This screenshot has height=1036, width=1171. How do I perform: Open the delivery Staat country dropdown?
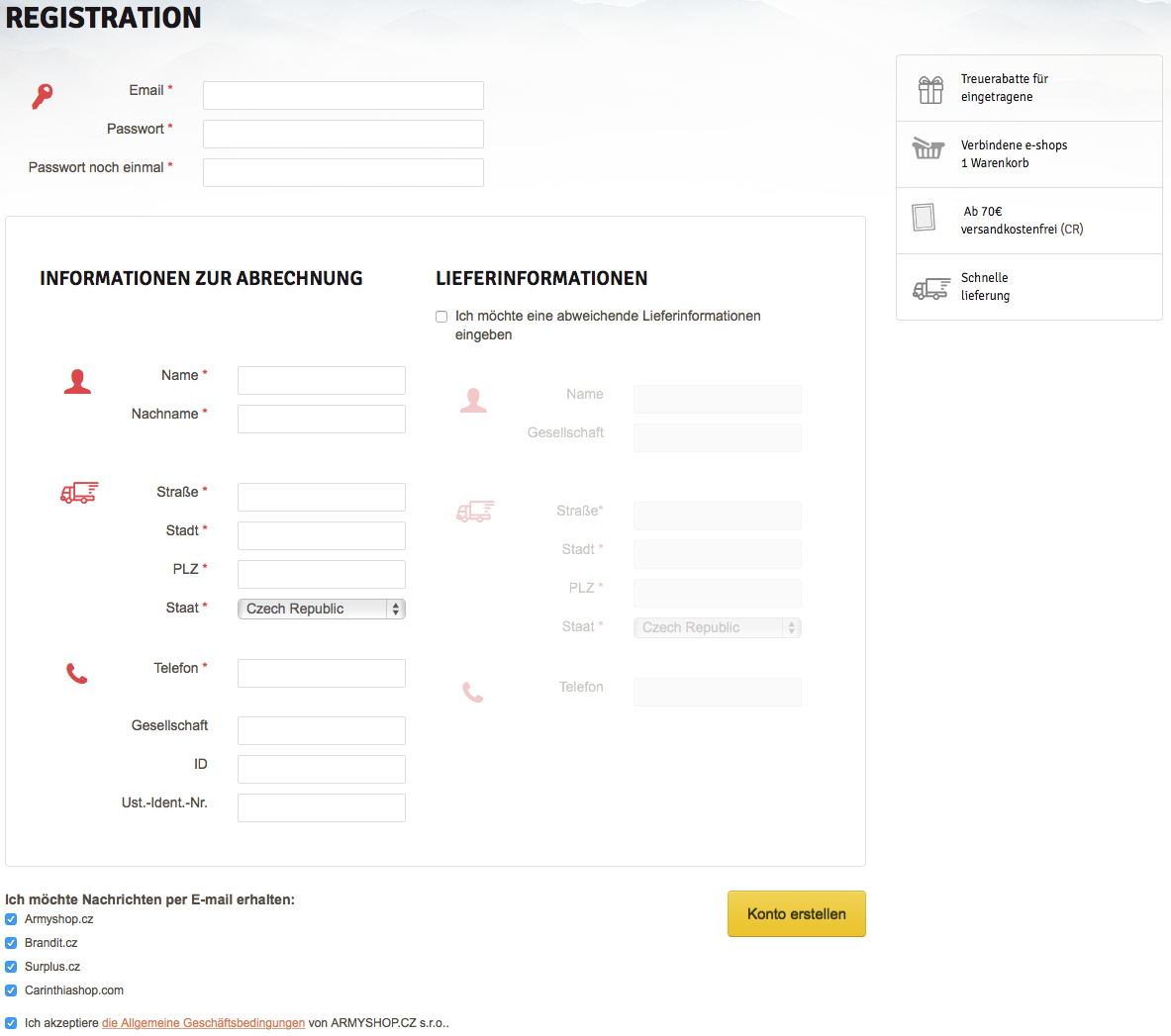[718, 628]
